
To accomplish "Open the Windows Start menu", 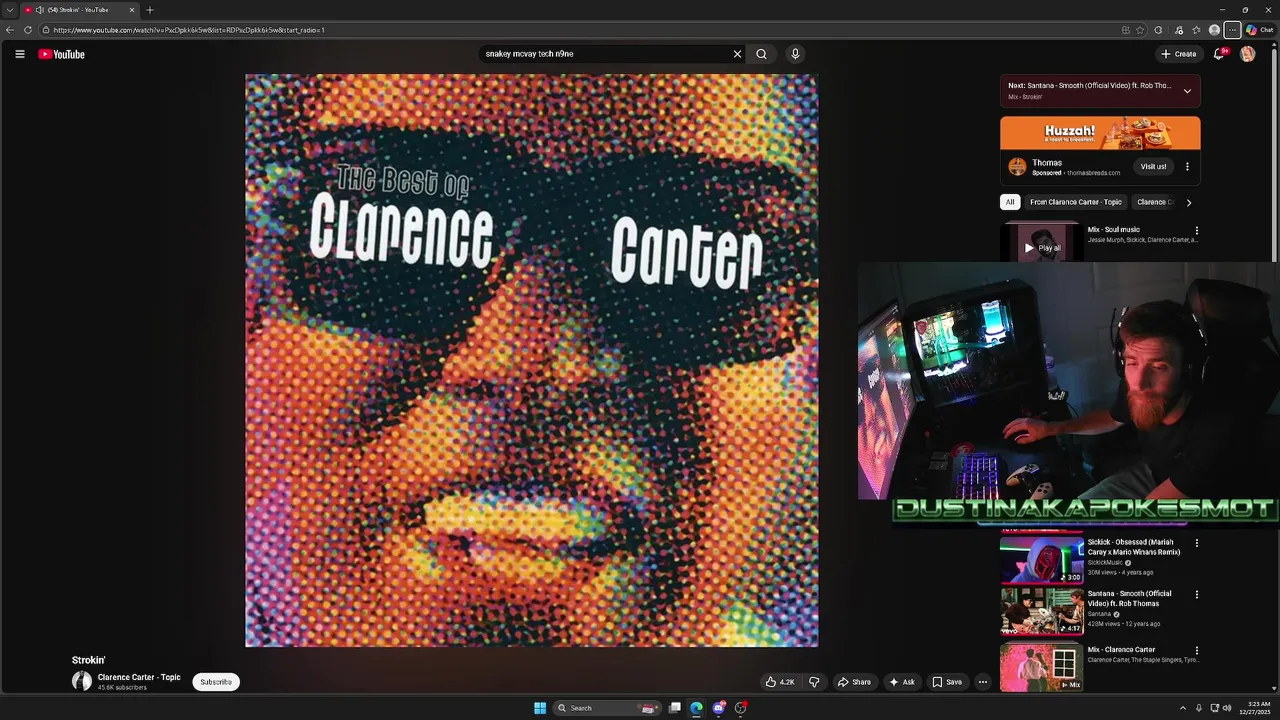I will tap(540, 708).
